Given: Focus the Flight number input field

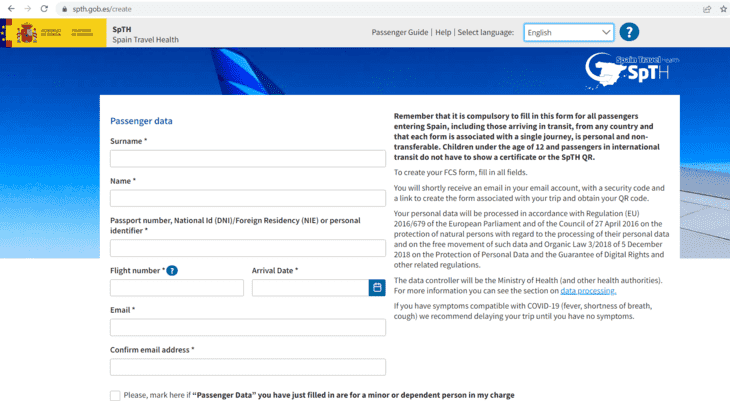Looking at the screenshot, I should coord(177,288).
